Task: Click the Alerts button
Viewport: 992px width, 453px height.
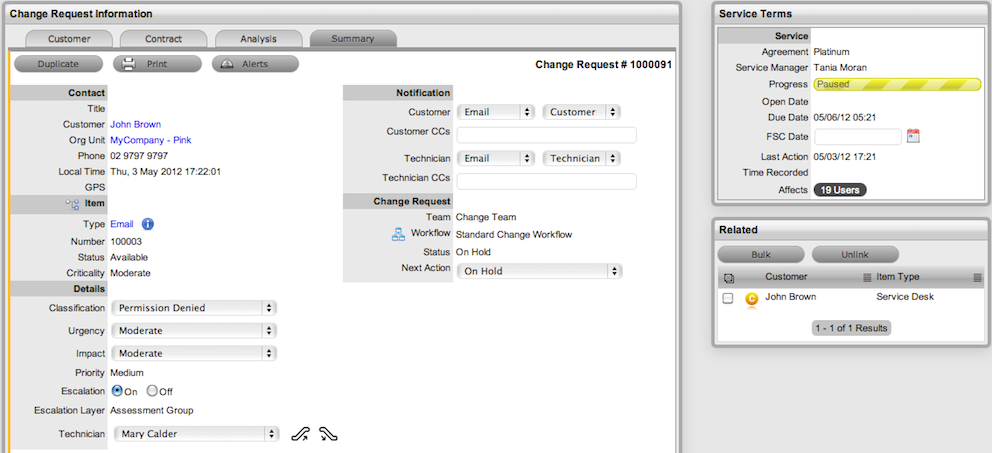Action: [x=255, y=64]
